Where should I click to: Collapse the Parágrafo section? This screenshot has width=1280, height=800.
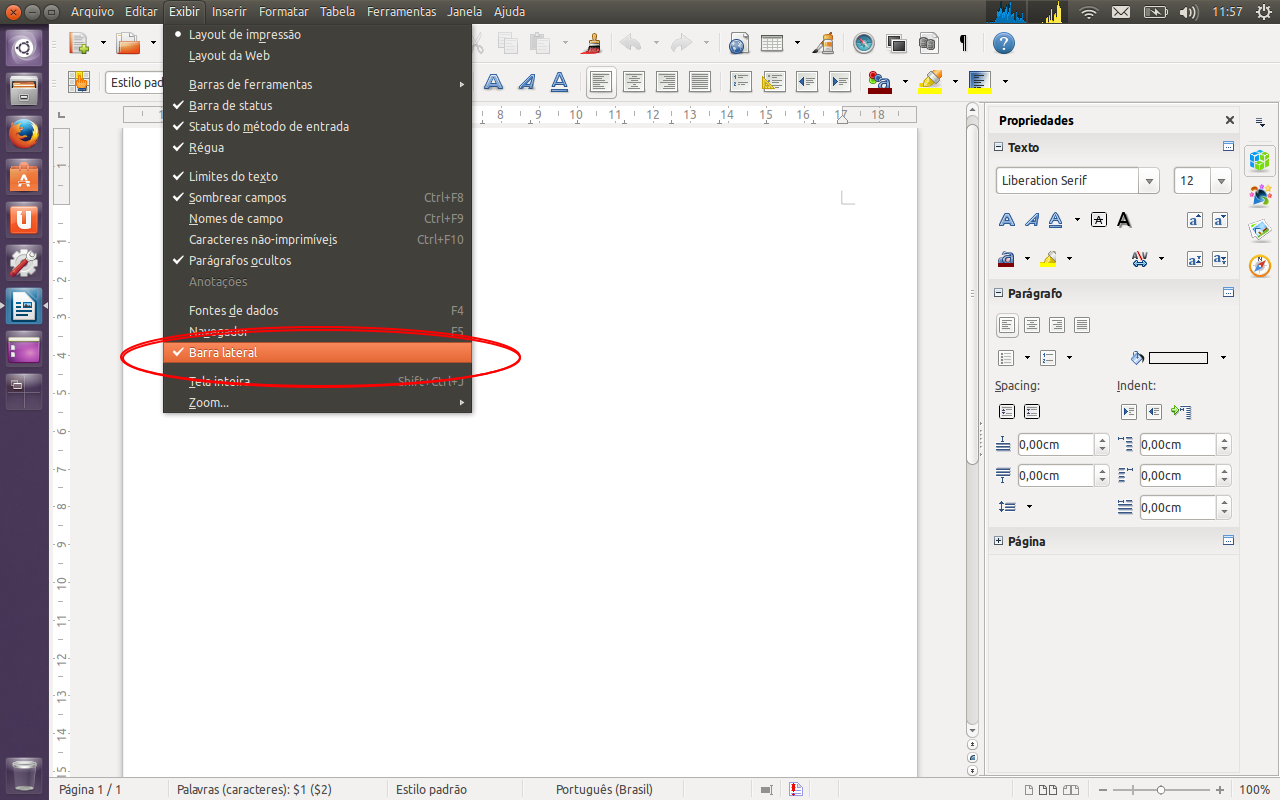[x=998, y=294]
